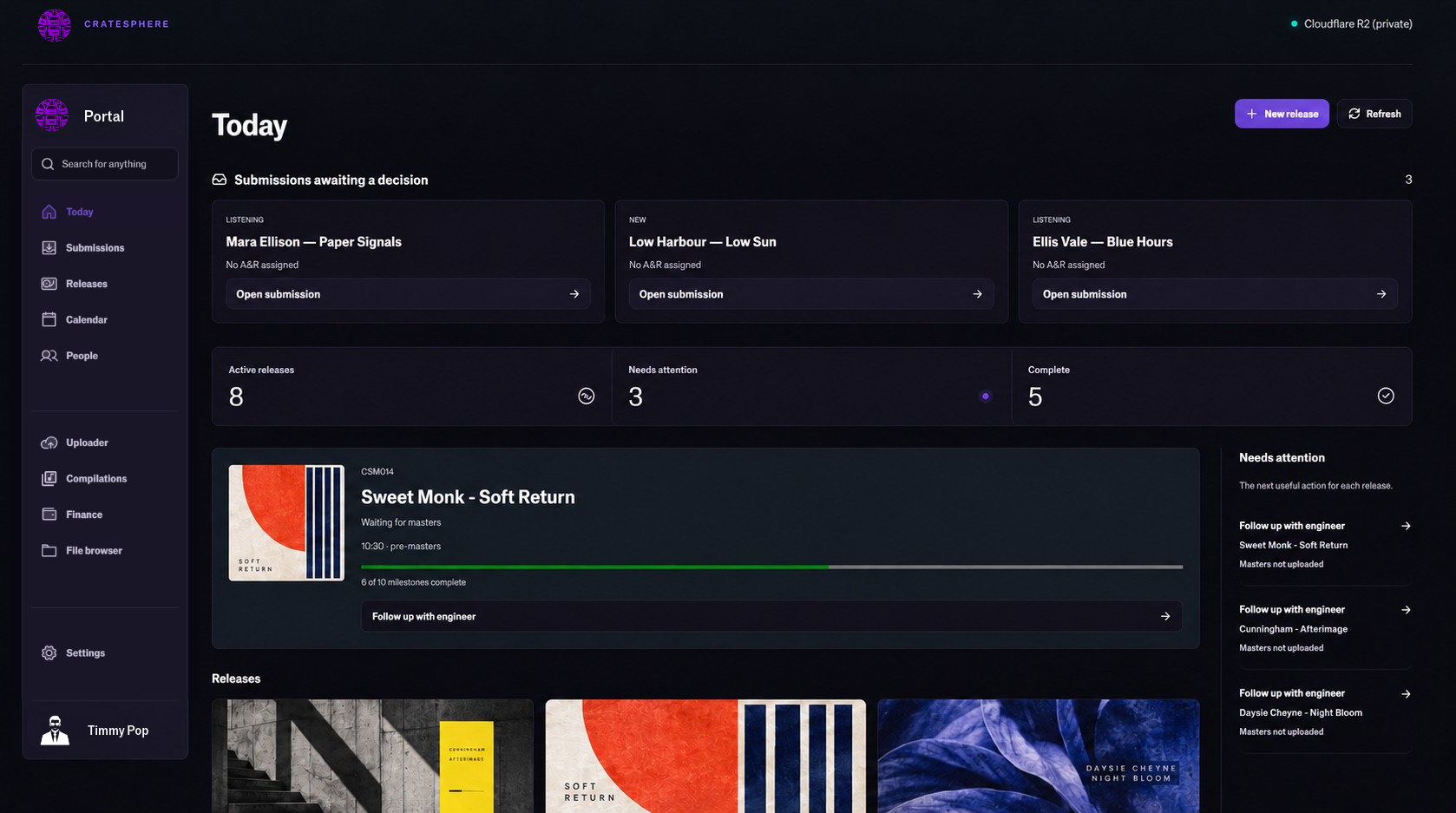
Task: Click Follow up with engineer button under Soft Return
Action: [x=771, y=616]
